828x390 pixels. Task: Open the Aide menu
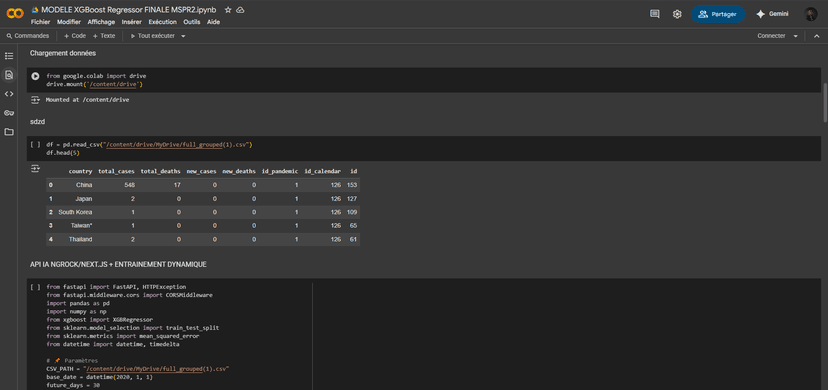point(213,22)
